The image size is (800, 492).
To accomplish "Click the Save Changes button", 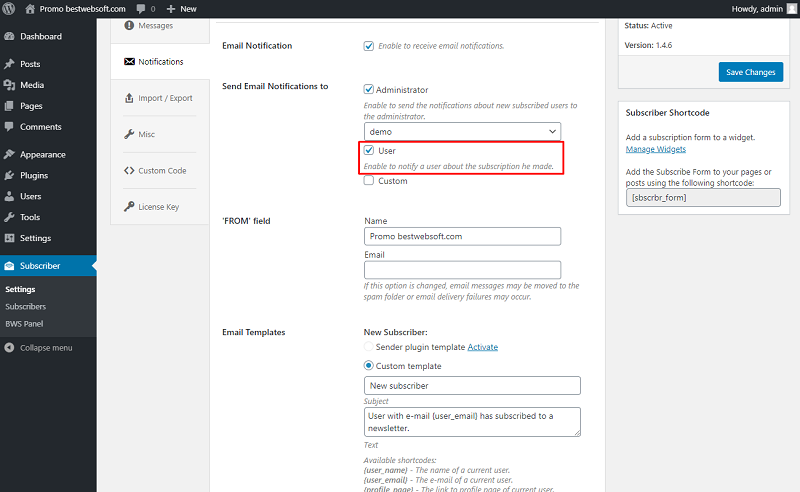I will (751, 72).
